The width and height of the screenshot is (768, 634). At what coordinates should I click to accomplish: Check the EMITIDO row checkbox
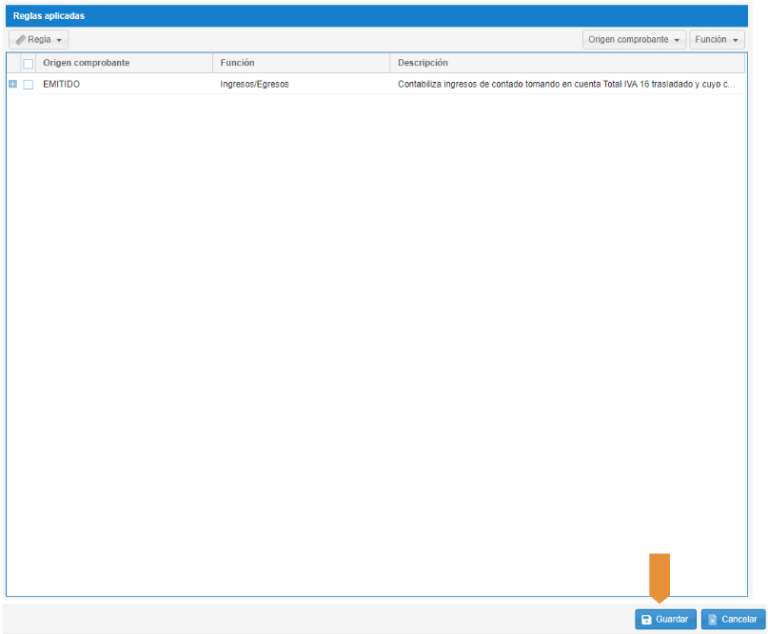click(28, 84)
